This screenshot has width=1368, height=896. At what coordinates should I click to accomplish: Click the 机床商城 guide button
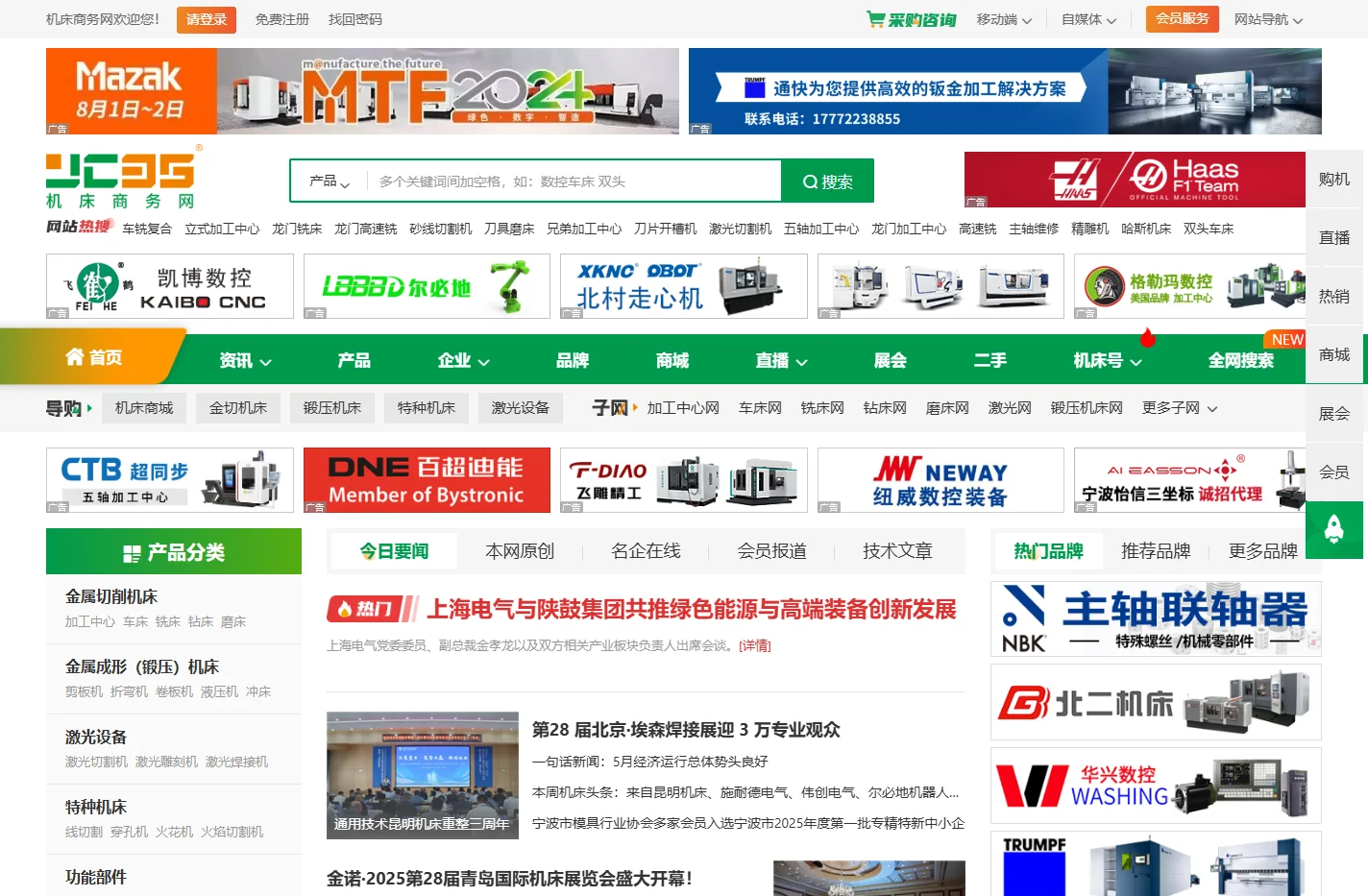coord(144,408)
